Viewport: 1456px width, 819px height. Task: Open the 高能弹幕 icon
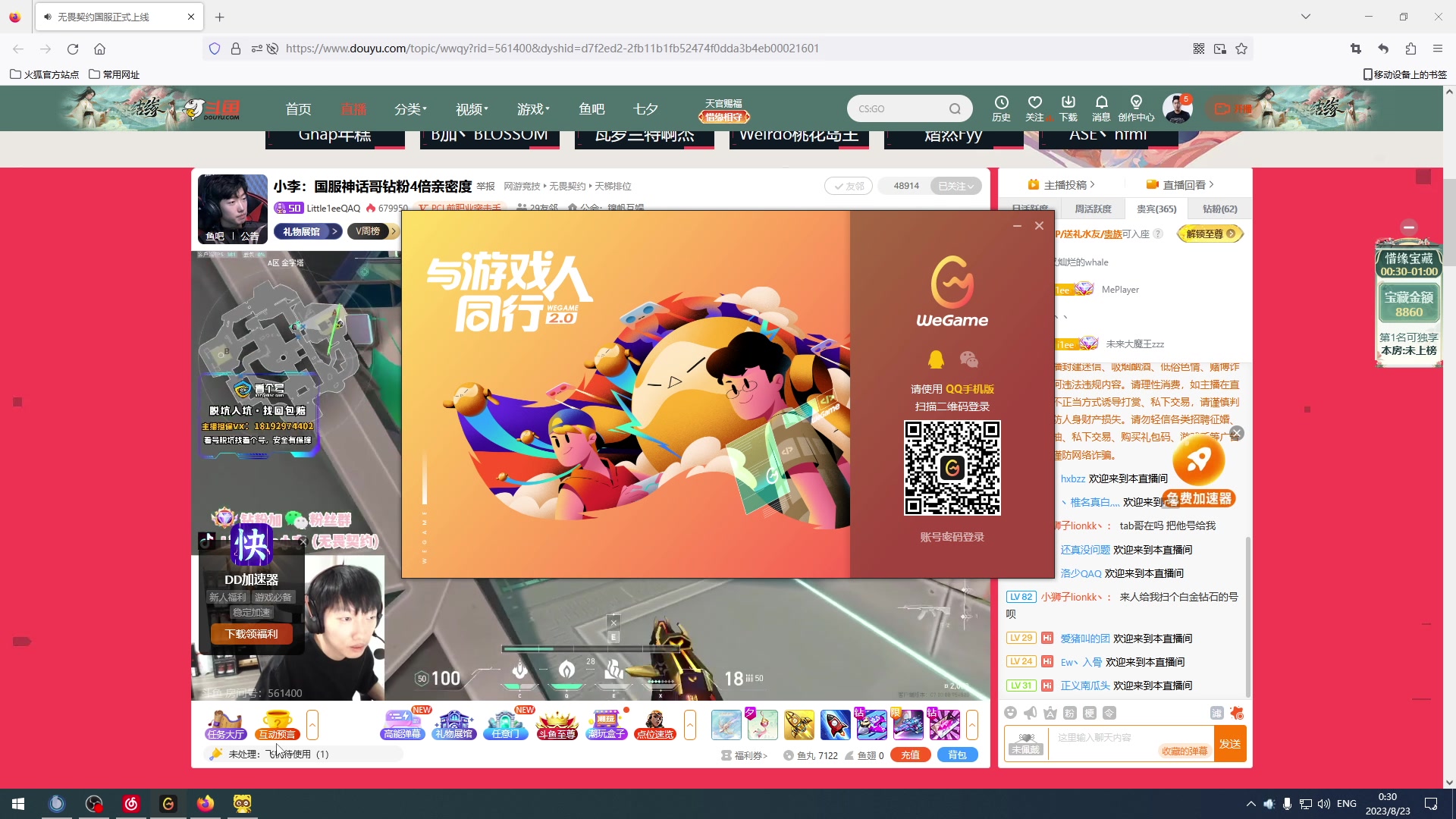[402, 724]
